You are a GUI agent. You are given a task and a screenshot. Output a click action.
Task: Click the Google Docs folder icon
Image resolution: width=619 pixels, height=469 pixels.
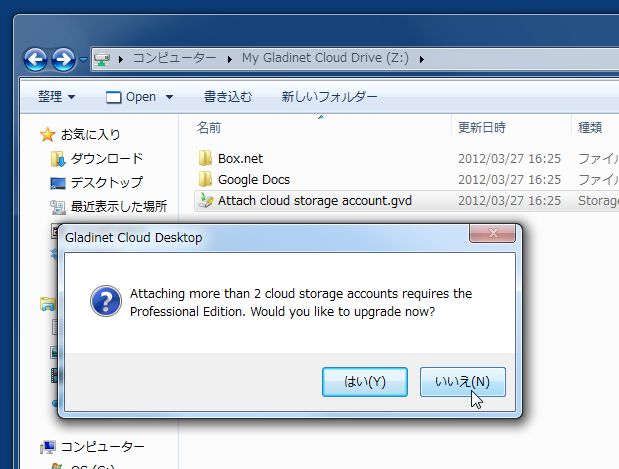[x=205, y=179]
